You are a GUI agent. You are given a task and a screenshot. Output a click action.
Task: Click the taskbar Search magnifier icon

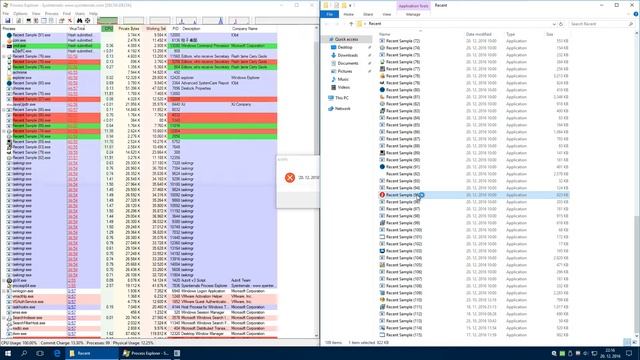[x=24, y=353]
